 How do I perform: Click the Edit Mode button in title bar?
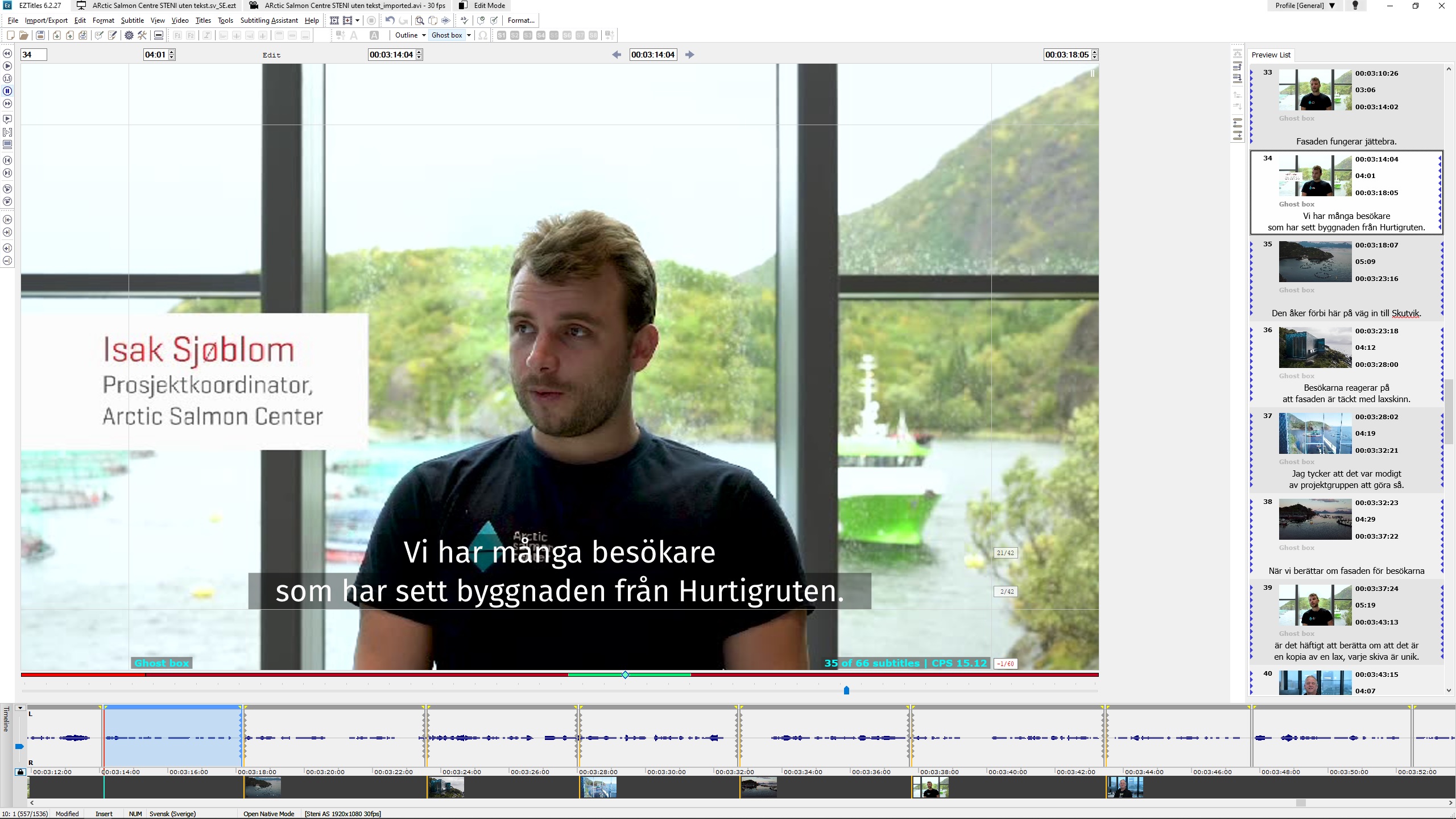[x=482, y=6]
